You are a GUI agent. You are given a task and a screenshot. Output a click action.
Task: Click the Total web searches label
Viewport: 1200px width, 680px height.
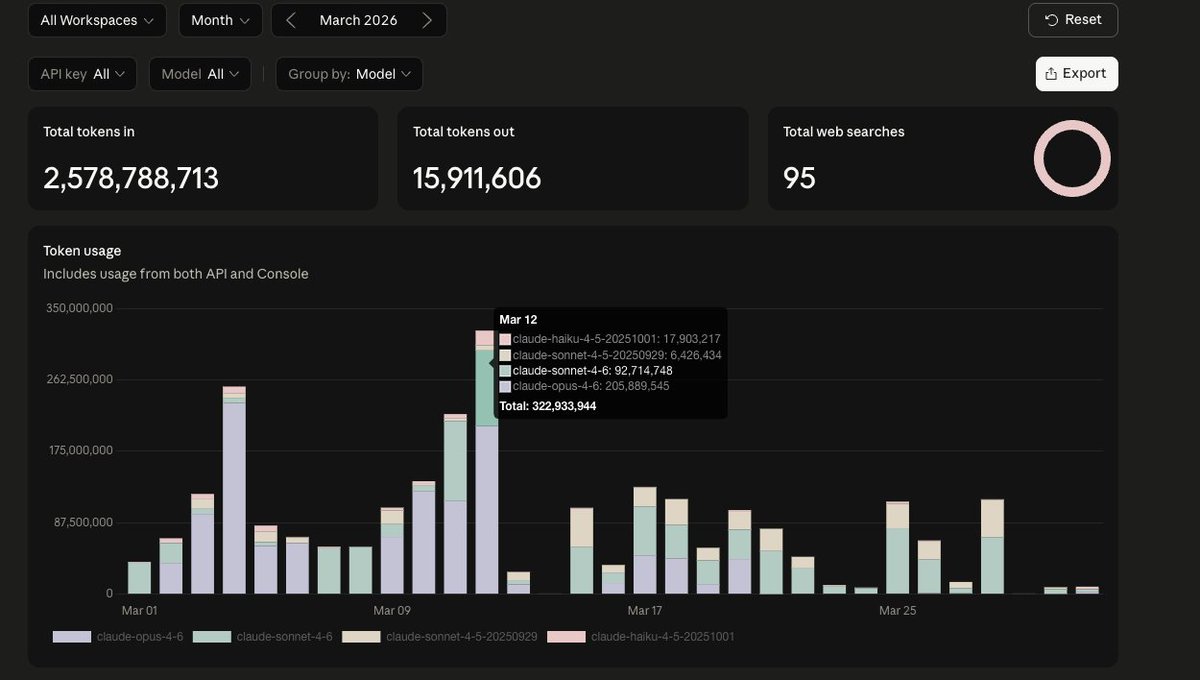[x=844, y=132]
